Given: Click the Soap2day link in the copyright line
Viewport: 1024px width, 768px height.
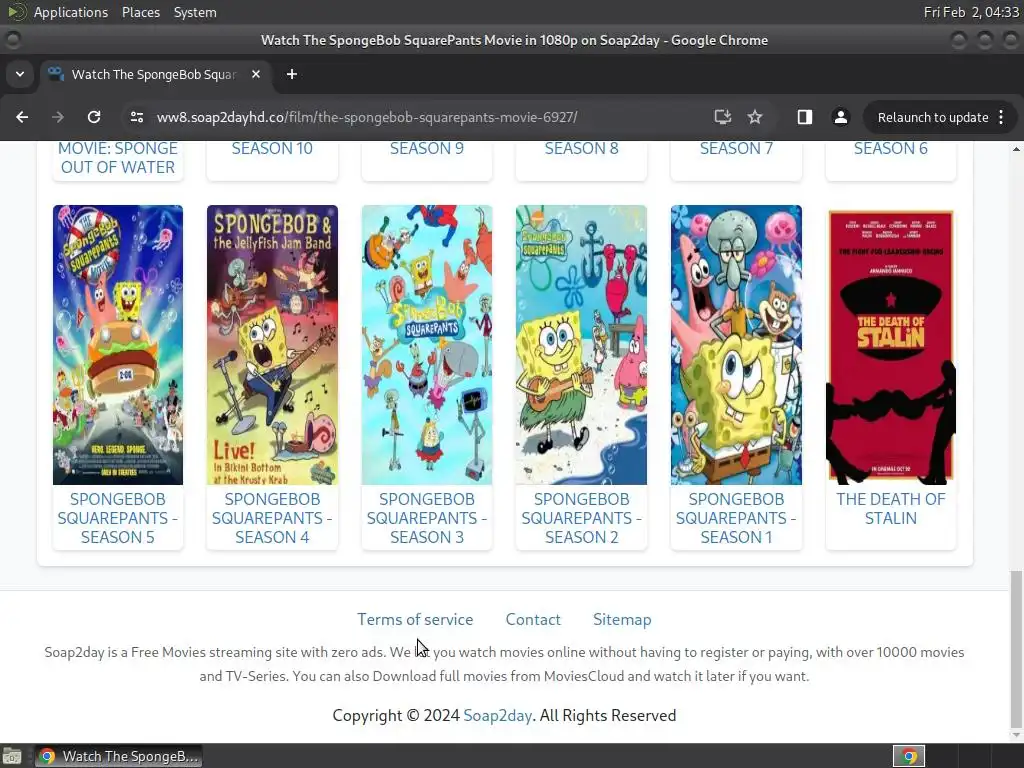Looking at the screenshot, I should (x=497, y=716).
